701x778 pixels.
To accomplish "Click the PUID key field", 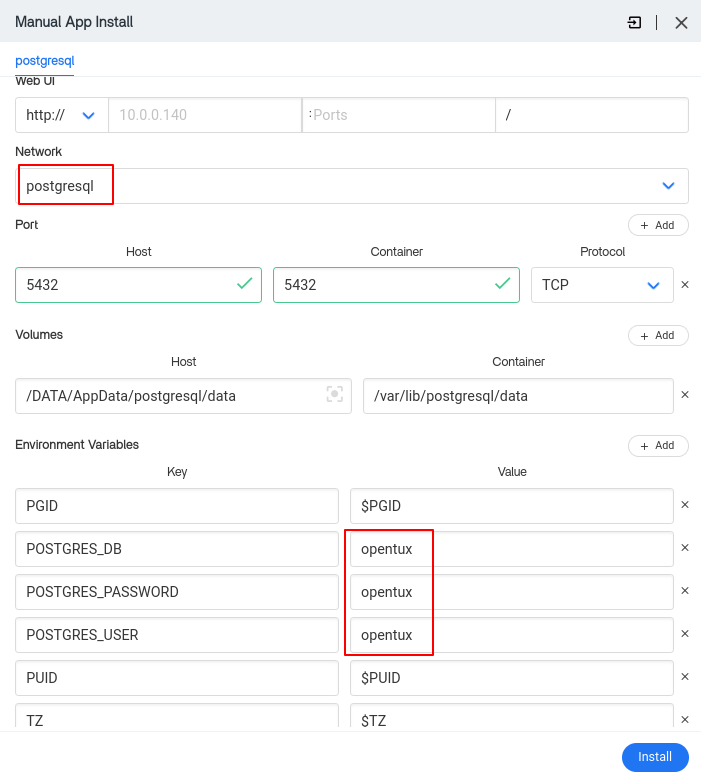I will [177, 678].
